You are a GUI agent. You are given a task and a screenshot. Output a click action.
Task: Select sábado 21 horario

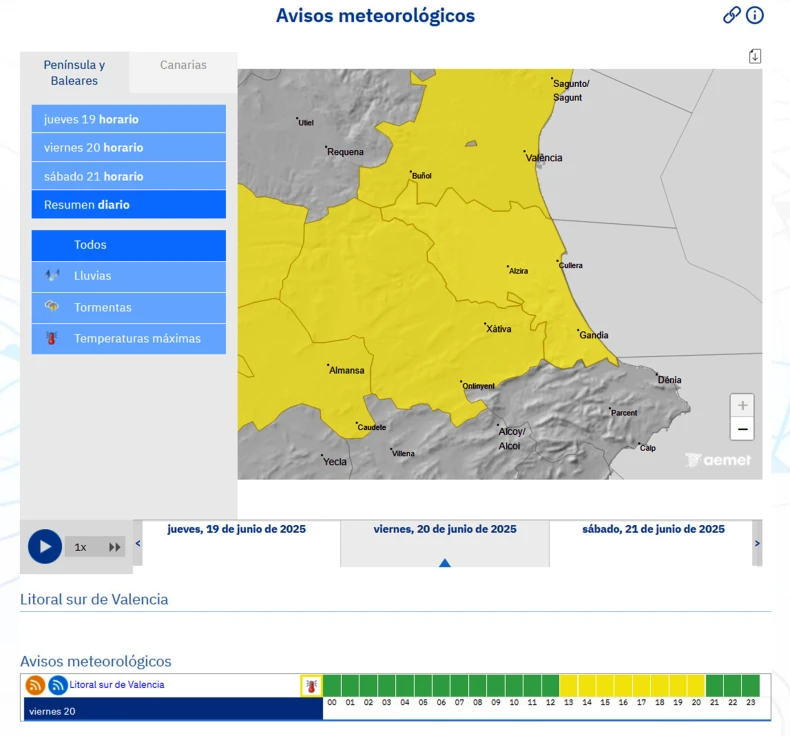[128, 176]
